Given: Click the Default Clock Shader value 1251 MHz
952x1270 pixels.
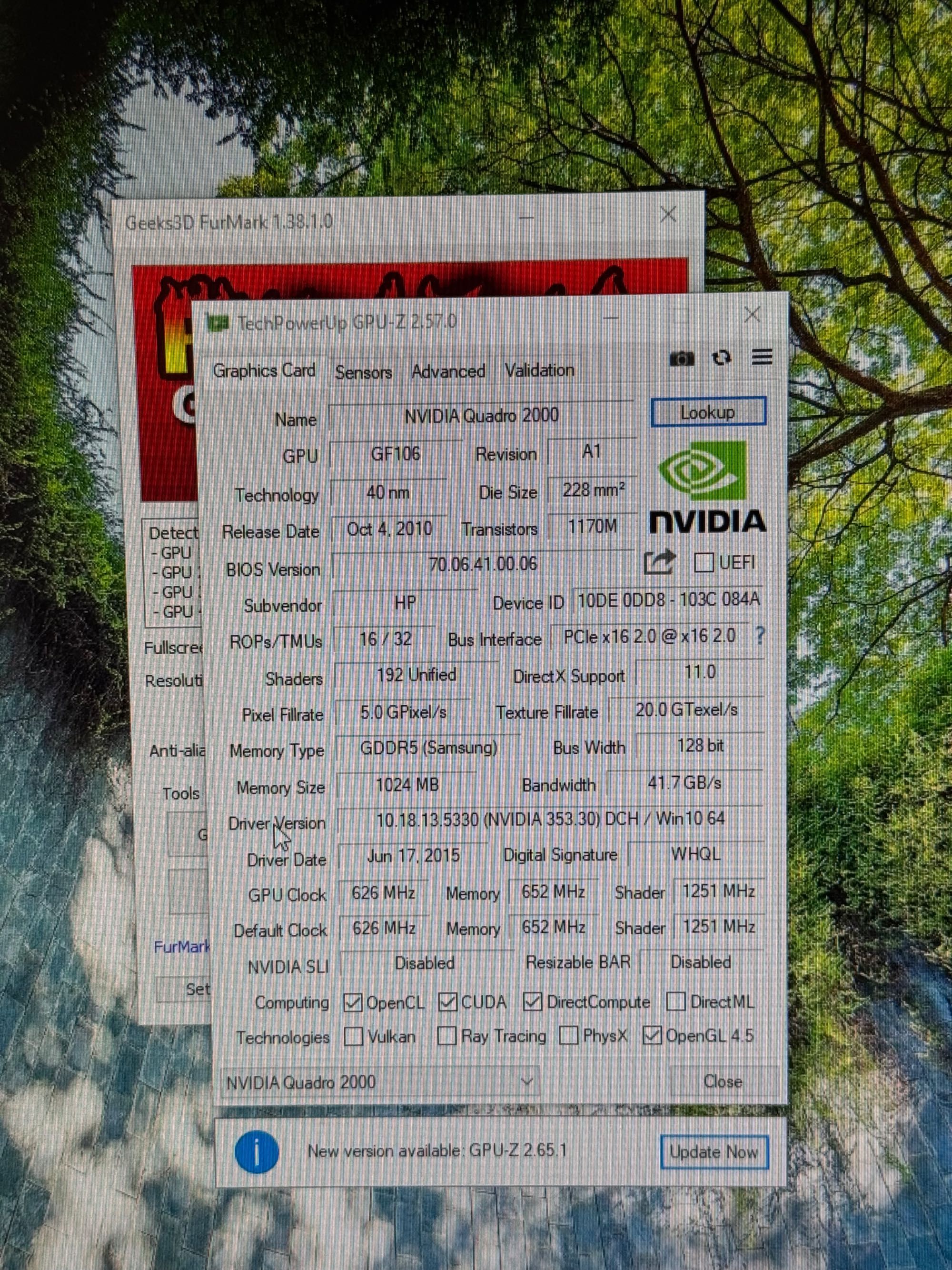Looking at the screenshot, I should point(719,927).
